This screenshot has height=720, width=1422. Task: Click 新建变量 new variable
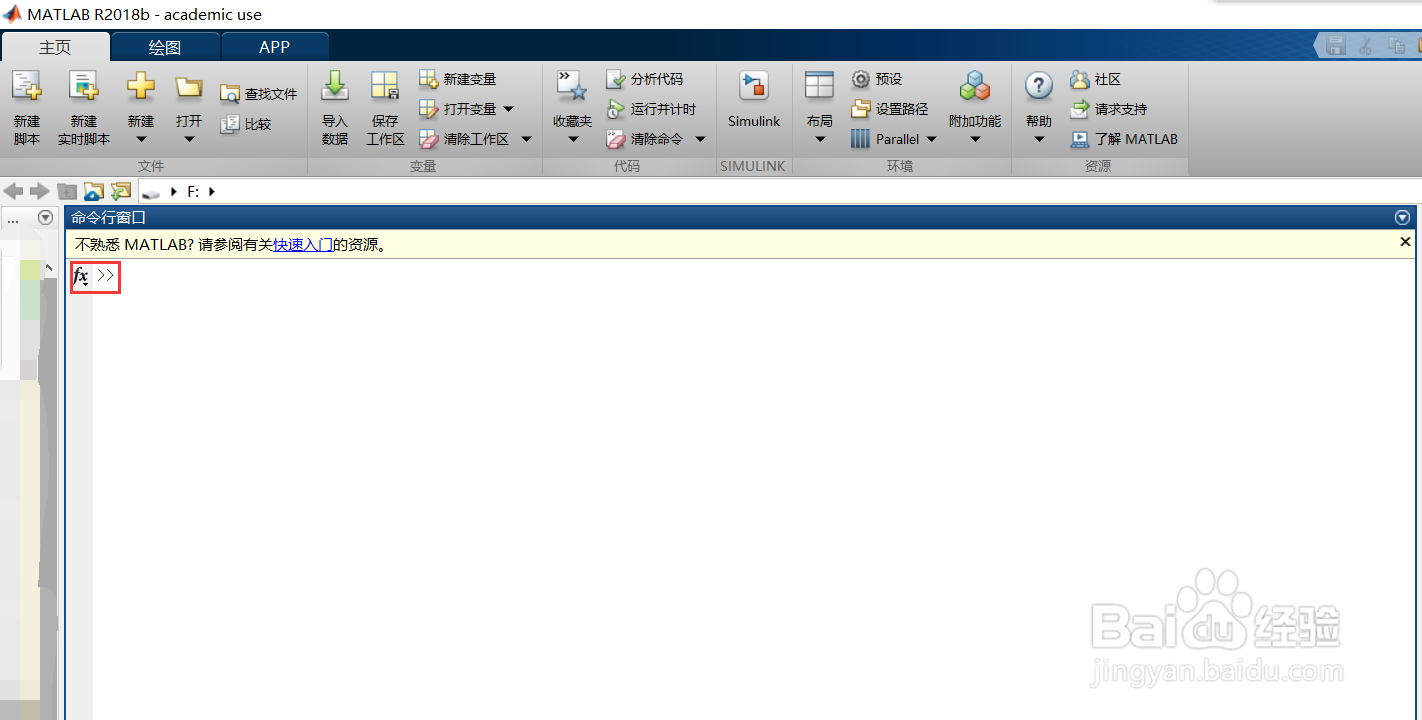pos(458,79)
